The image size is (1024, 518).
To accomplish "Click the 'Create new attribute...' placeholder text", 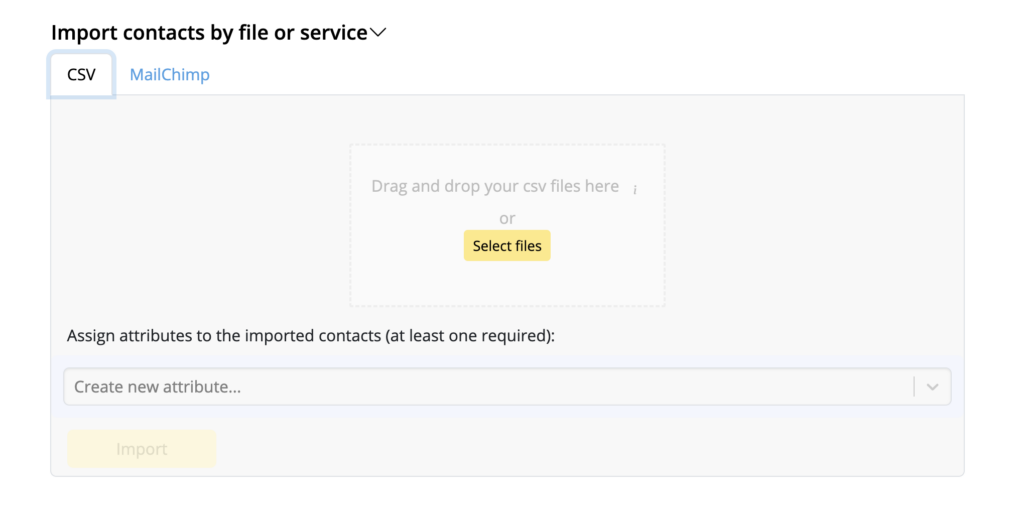I will coord(157,387).
